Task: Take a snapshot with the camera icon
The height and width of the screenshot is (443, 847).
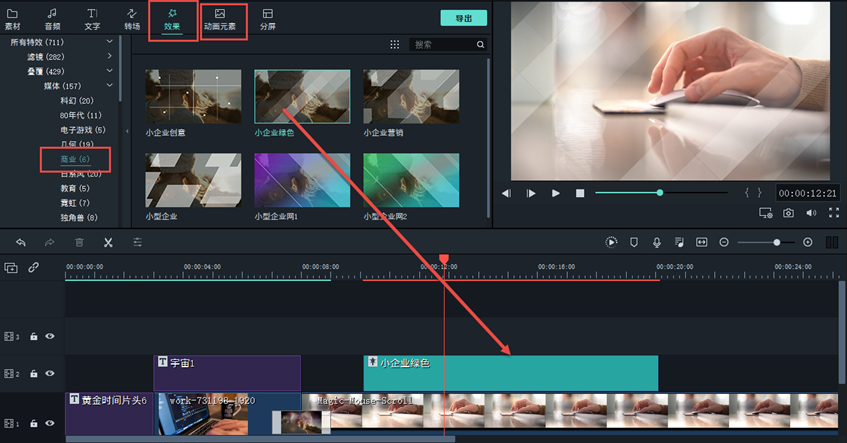Action: point(789,213)
